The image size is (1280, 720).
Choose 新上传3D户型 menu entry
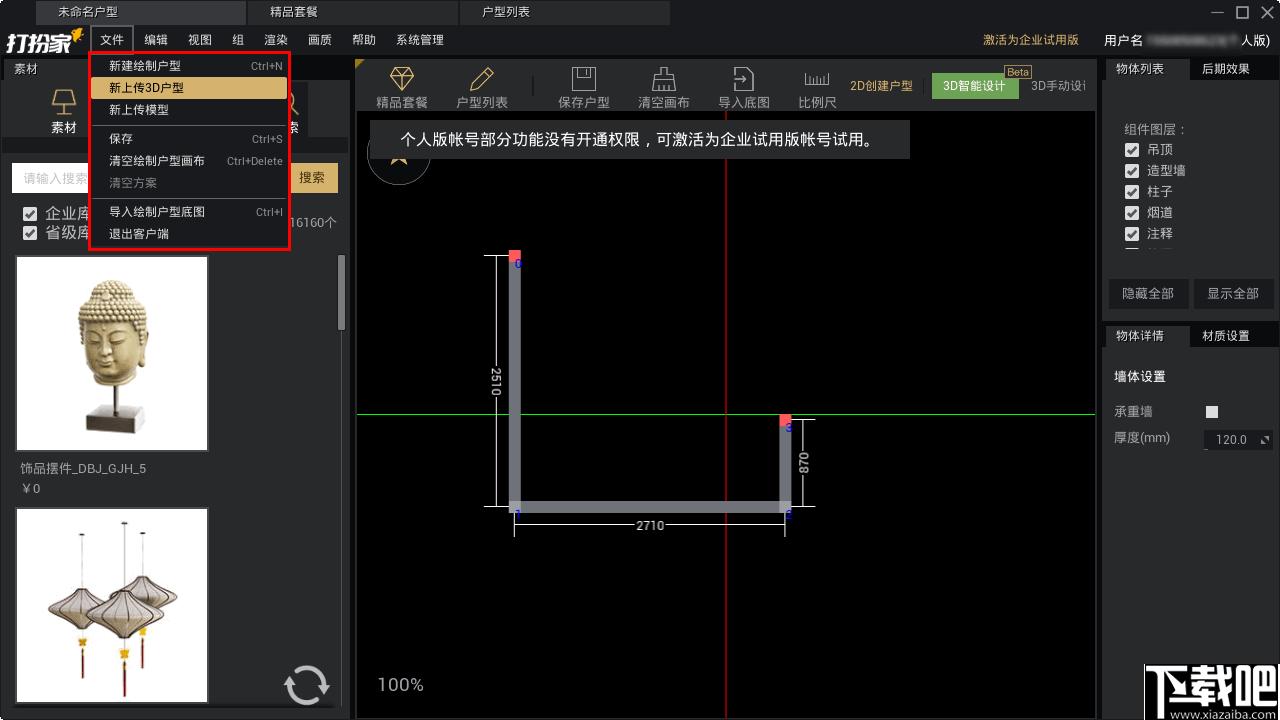click(x=189, y=88)
